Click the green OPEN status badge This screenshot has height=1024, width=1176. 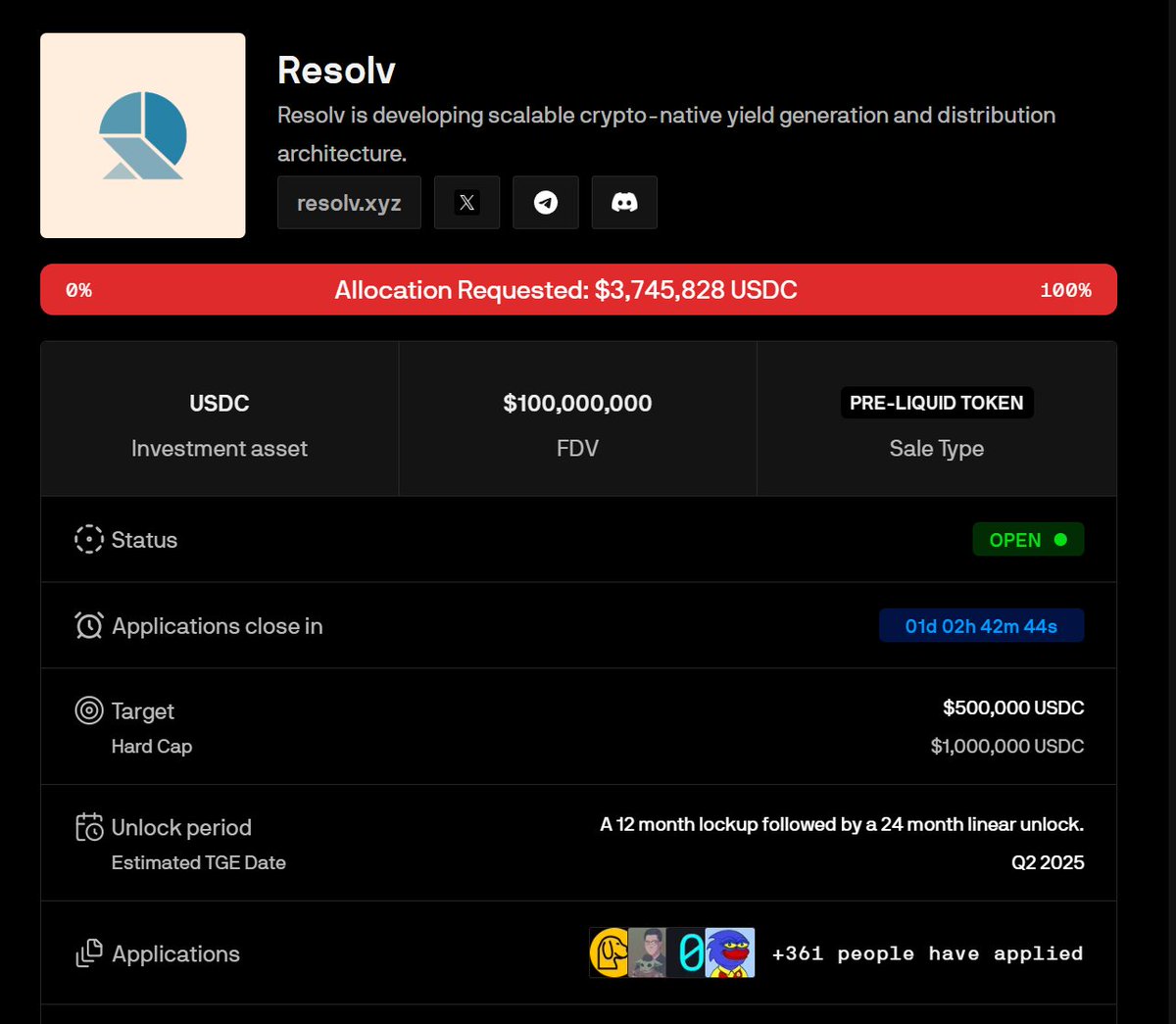[1028, 540]
